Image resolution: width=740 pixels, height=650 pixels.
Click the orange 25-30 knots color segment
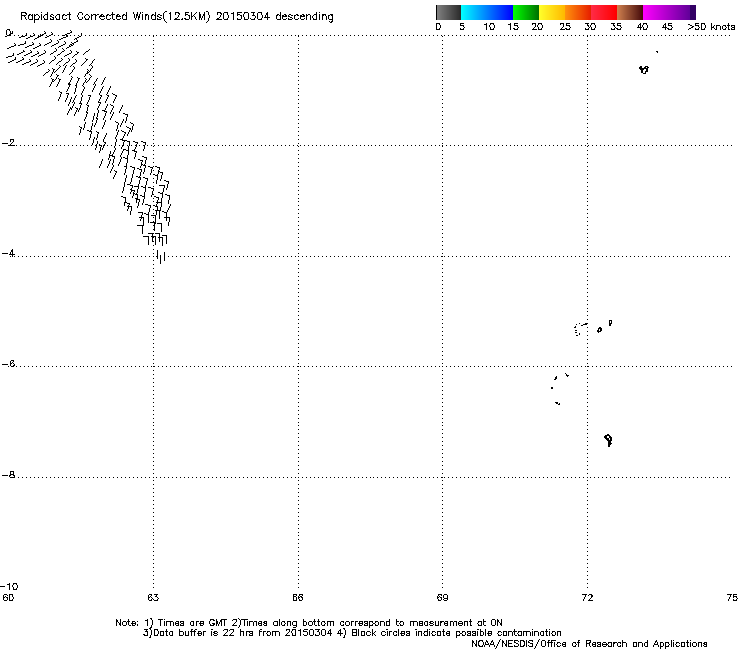[x=578, y=12]
